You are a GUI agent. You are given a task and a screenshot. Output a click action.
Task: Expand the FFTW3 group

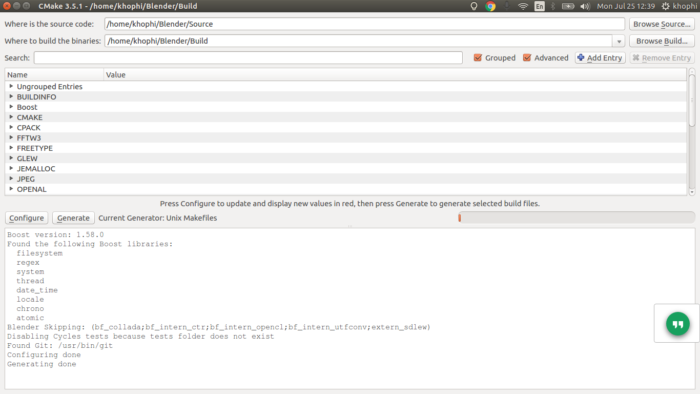11,137
